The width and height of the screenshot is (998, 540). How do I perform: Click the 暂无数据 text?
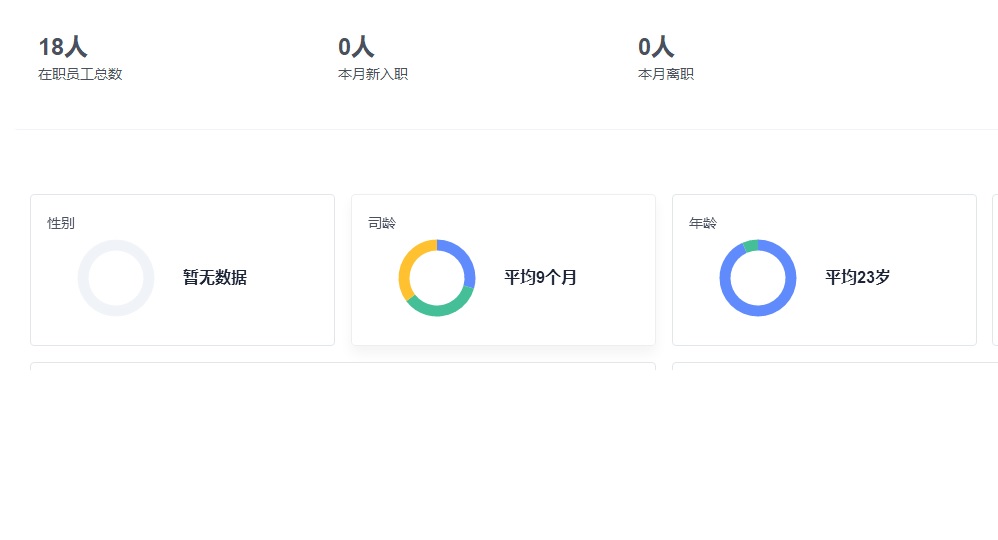coord(215,278)
